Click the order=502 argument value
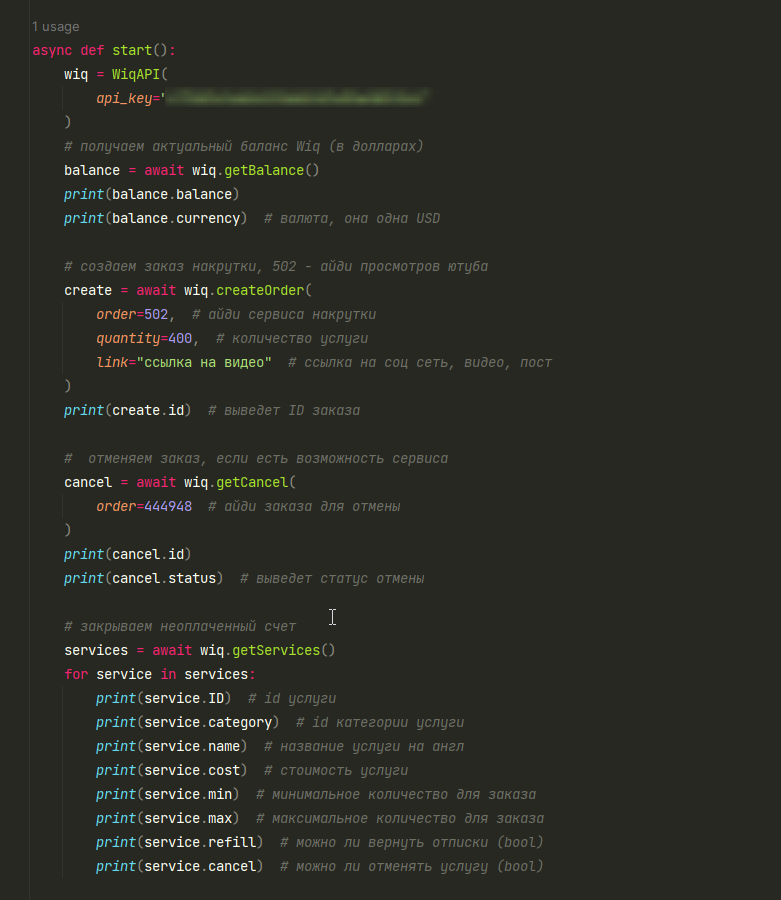The width and height of the screenshot is (781, 900). (156, 315)
